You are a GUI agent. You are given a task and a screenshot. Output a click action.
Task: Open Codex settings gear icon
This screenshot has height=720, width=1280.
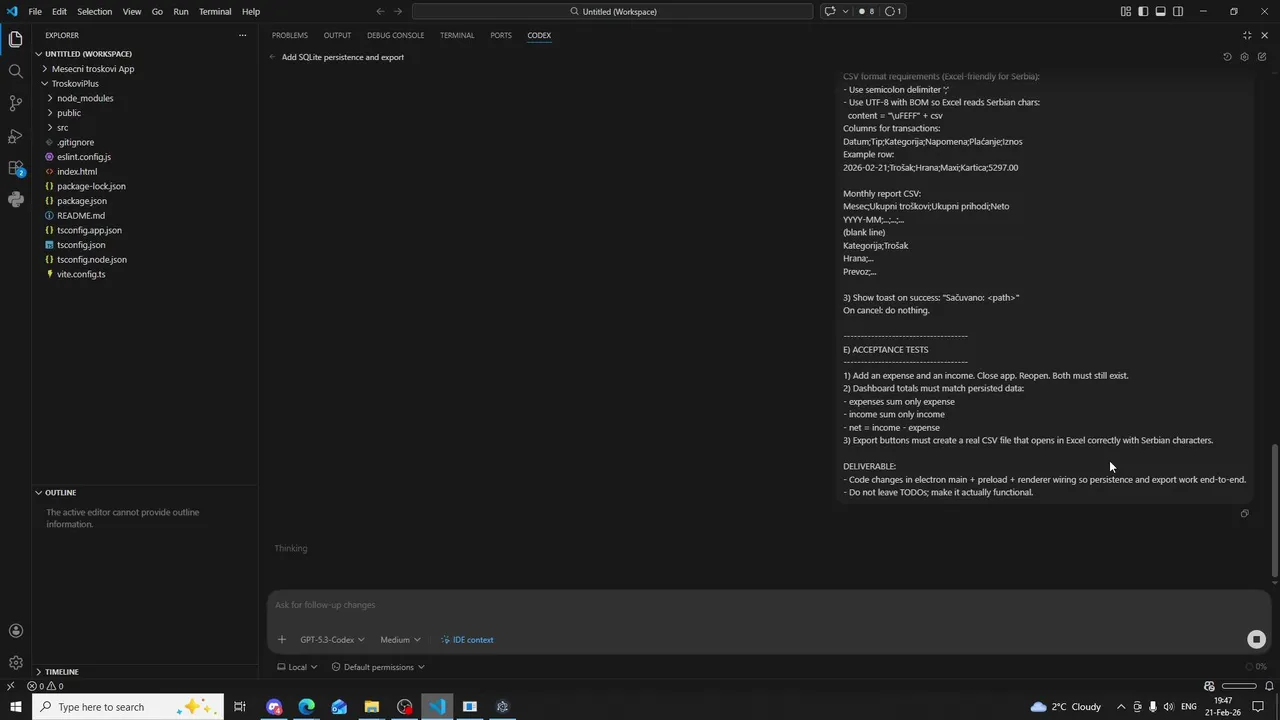1244,57
